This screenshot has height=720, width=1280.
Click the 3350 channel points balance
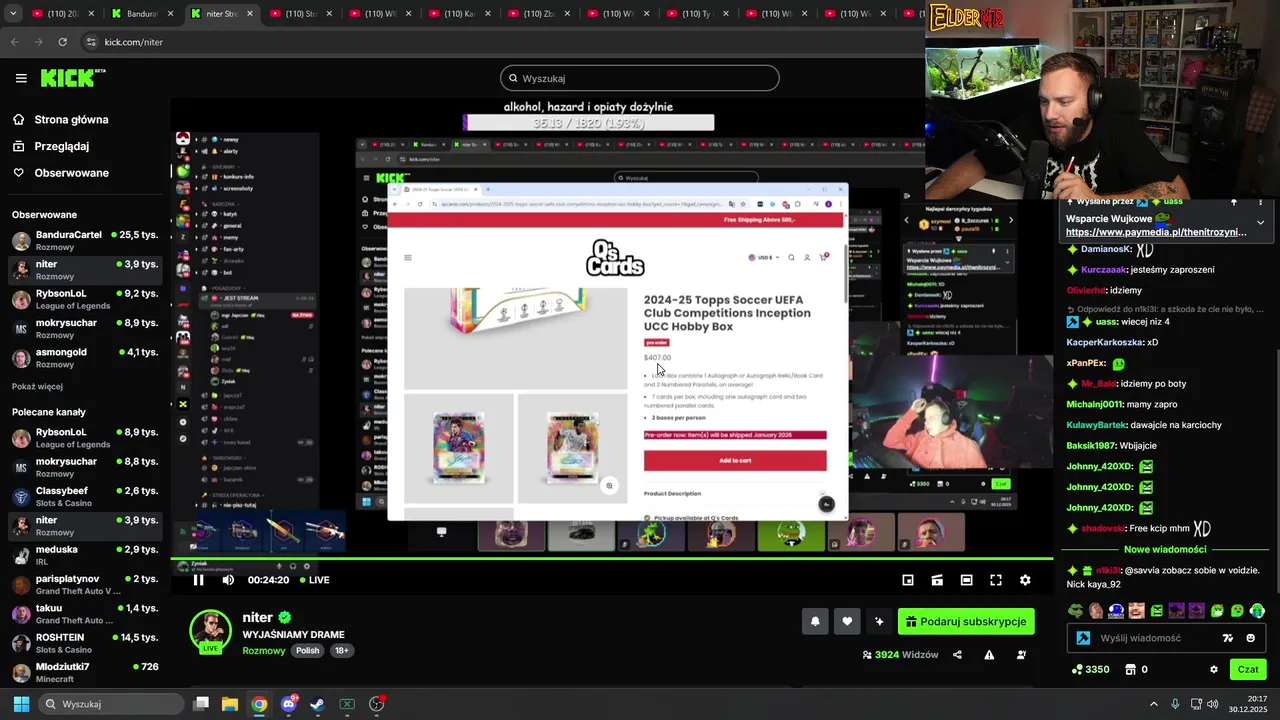[1090, 669]
